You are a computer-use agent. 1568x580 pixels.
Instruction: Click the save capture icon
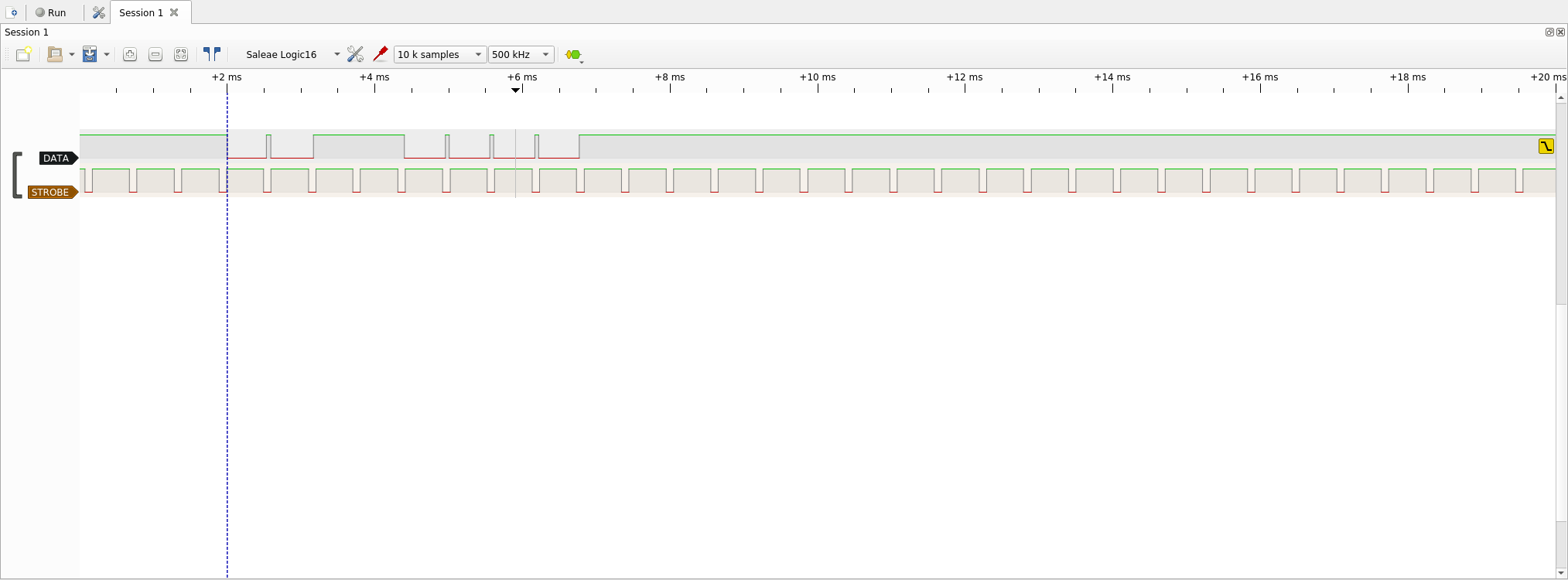[90, 54]
